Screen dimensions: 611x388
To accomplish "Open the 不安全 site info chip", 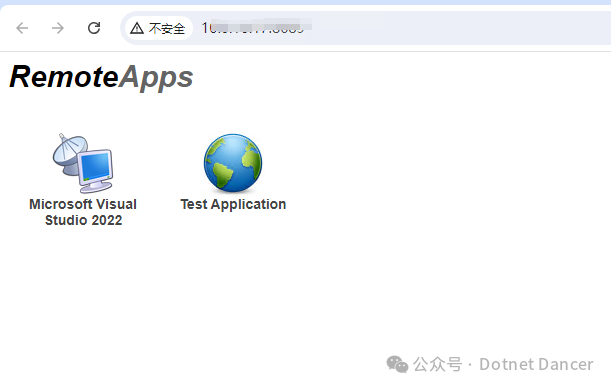I will (x=159, y=28).
